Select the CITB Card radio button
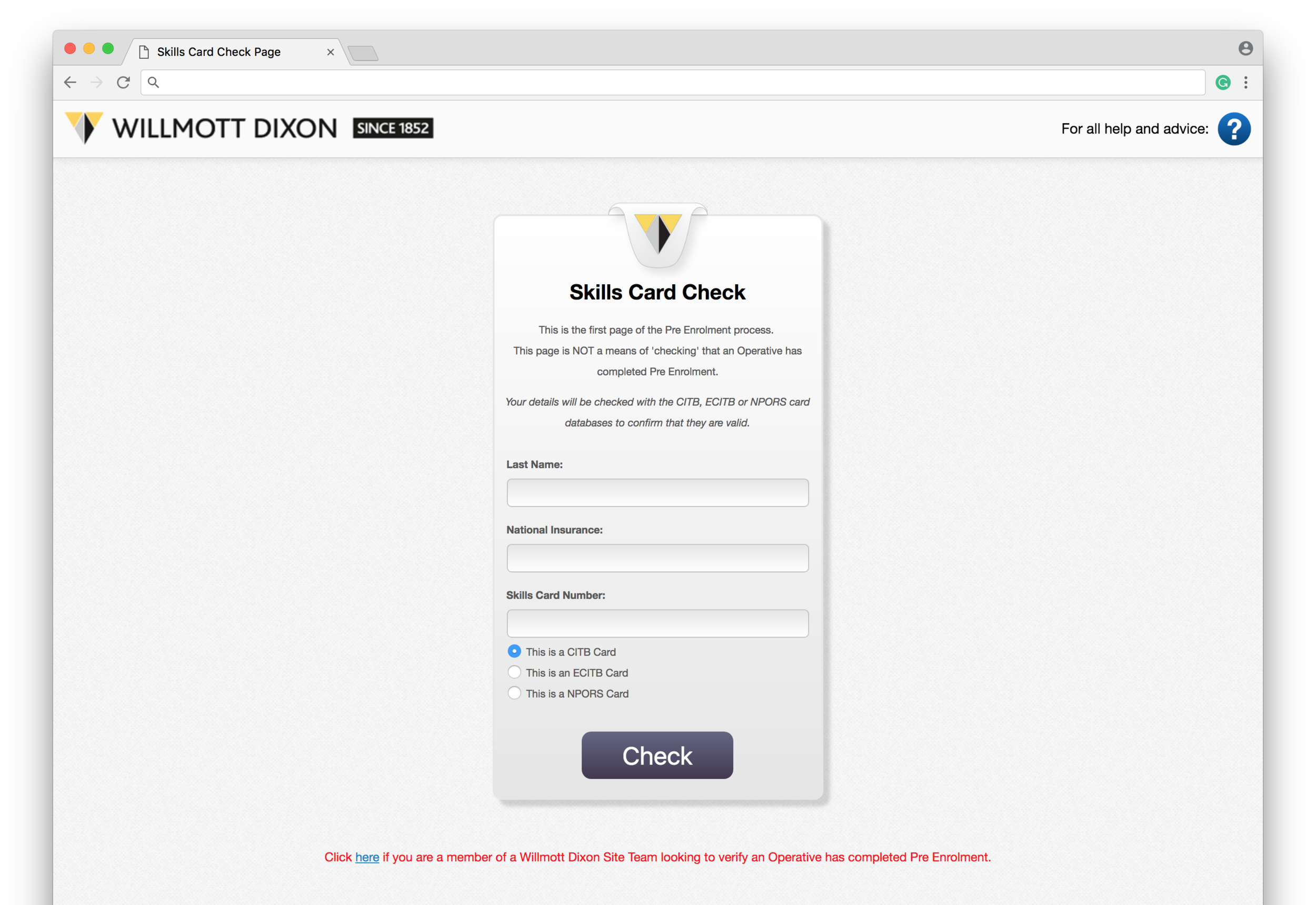 (514, 651)
